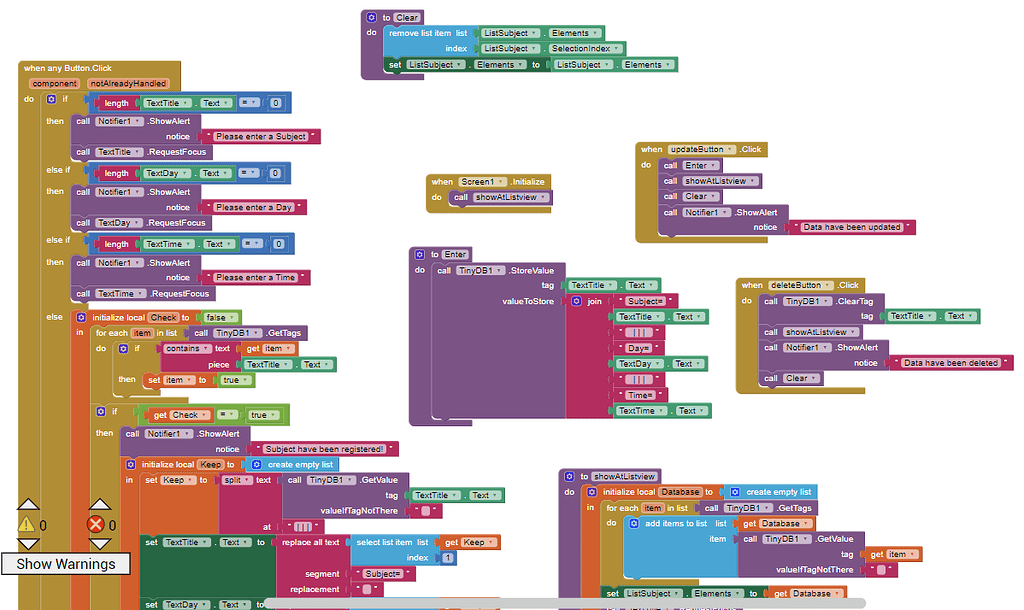Image resolution: width=1024 pixels, height=610 pixels.
Task: Go to the next error with the down arrow
Action: [99, 544]
